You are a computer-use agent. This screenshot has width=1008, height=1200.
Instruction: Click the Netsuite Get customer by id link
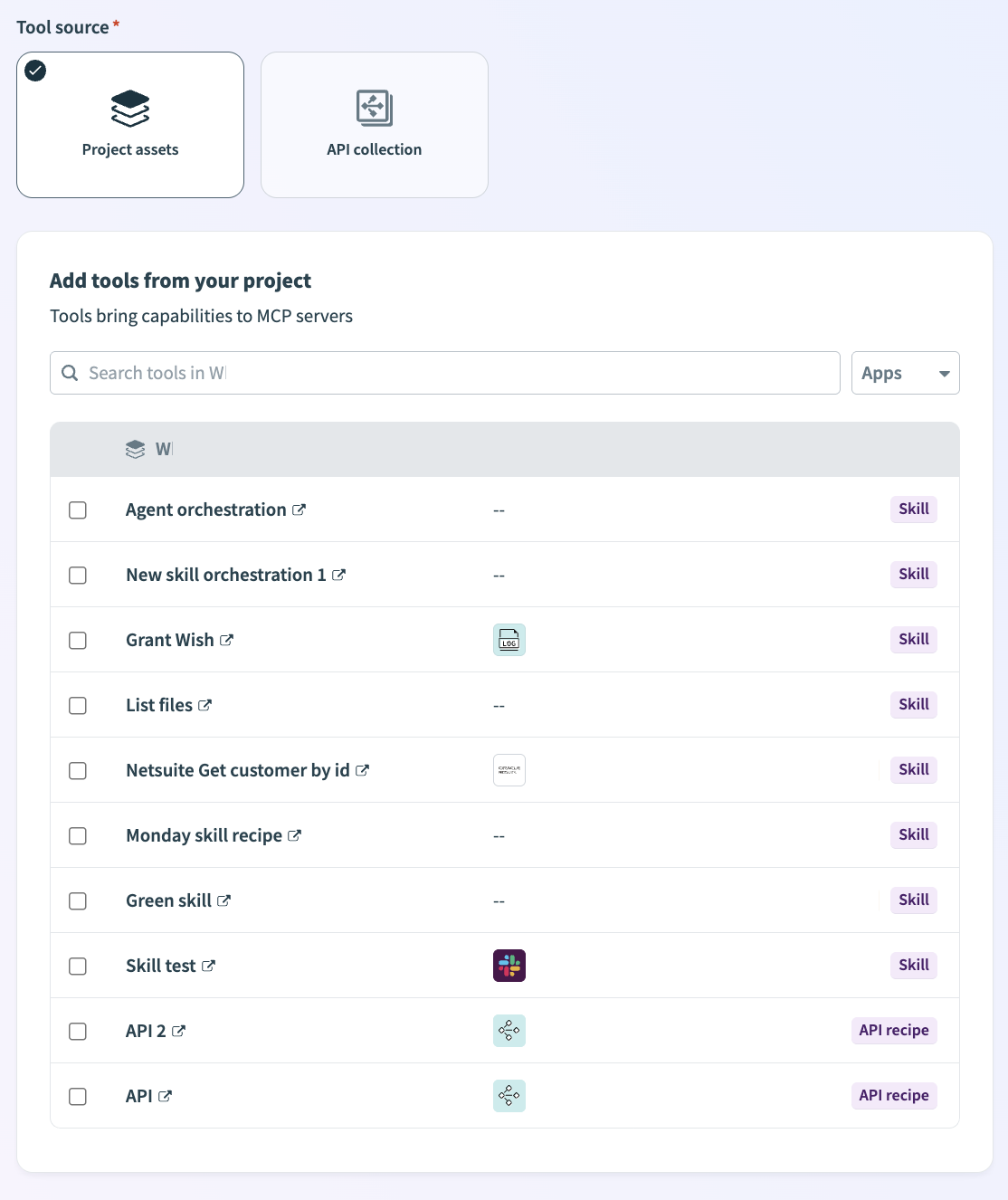(239, 770)
